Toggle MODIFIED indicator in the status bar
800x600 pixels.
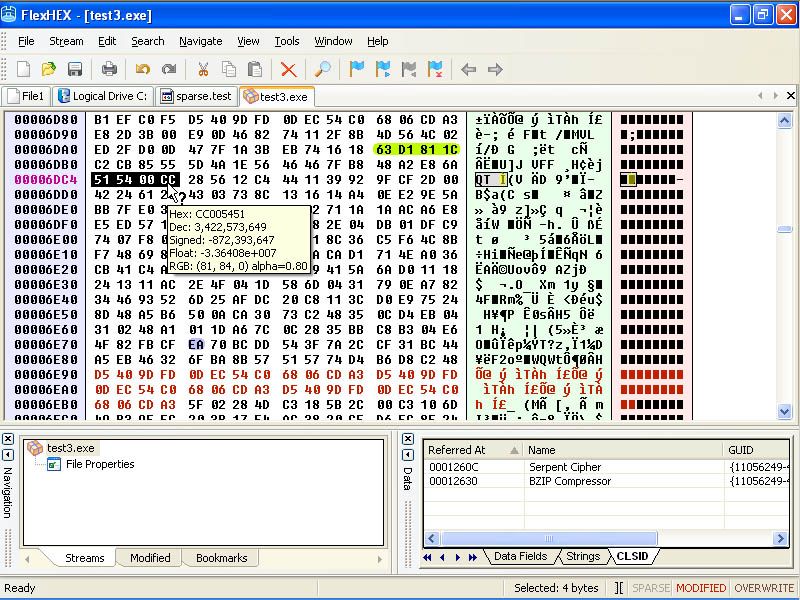[701, 588]
